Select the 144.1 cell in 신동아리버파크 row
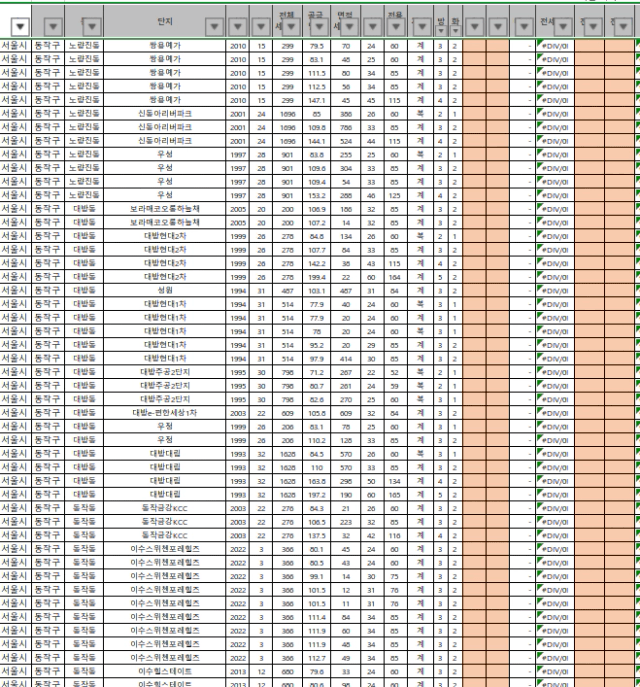The width and height of the screenshot is (640, 687). pos(316,141)
